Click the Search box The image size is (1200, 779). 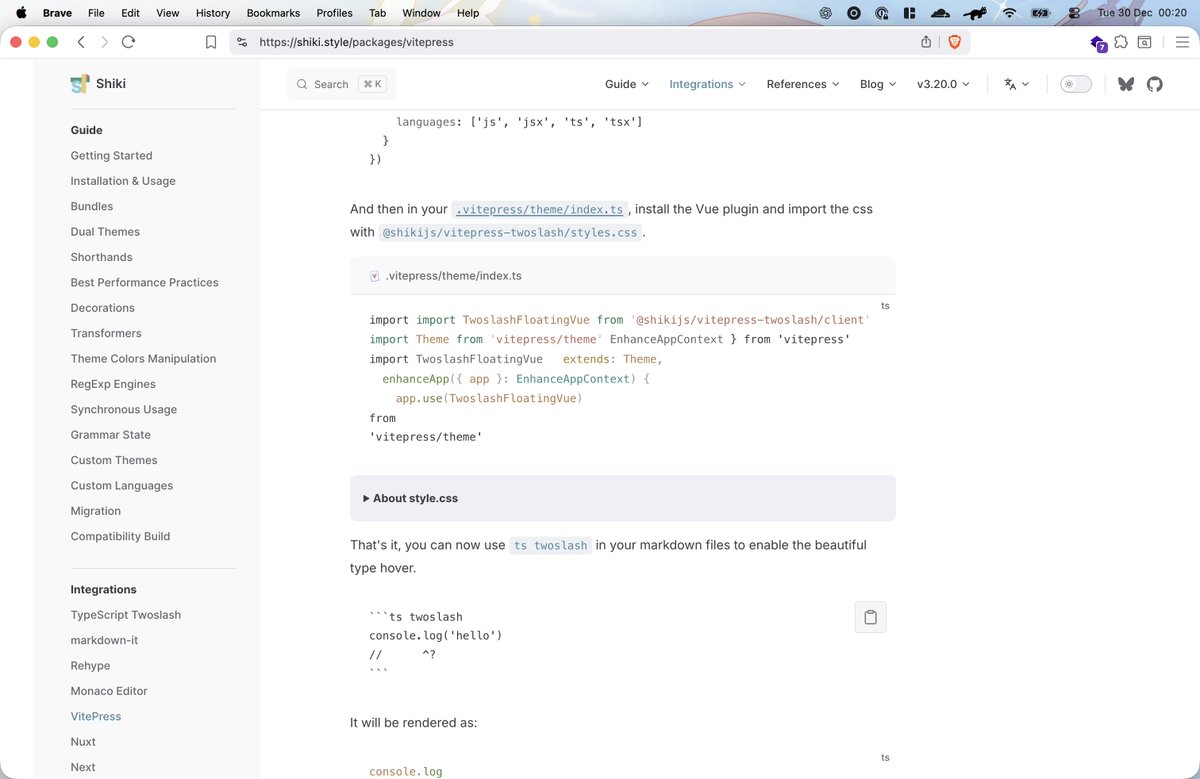341,84
